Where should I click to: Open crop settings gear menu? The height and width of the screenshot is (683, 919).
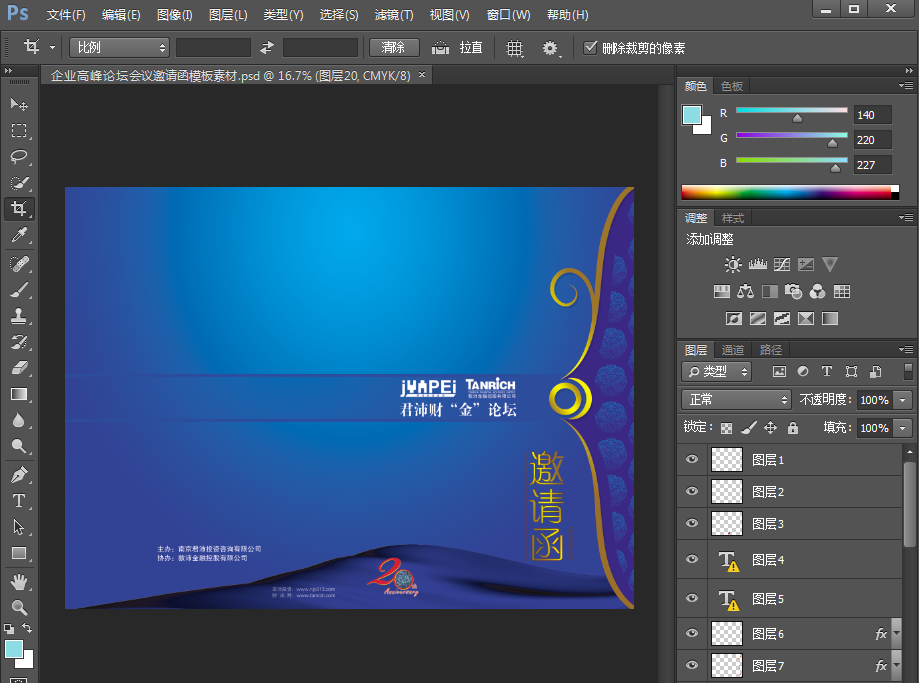click(x=551, y=47)
